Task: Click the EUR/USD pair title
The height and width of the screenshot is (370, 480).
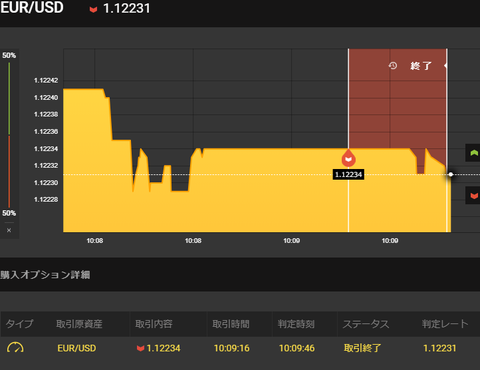Action: point(32,8)
